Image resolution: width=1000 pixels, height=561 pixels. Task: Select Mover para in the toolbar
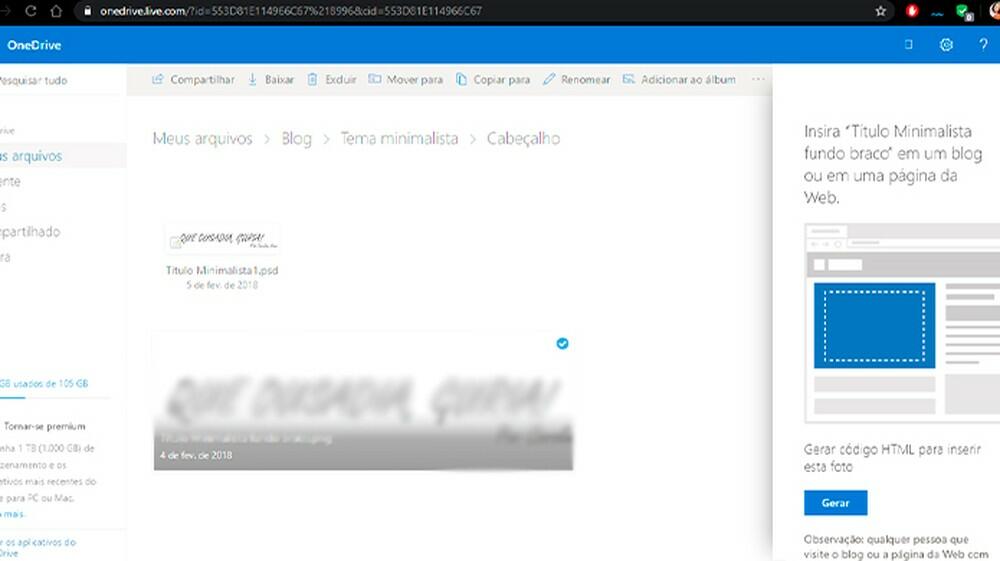[x=405, y=80]
